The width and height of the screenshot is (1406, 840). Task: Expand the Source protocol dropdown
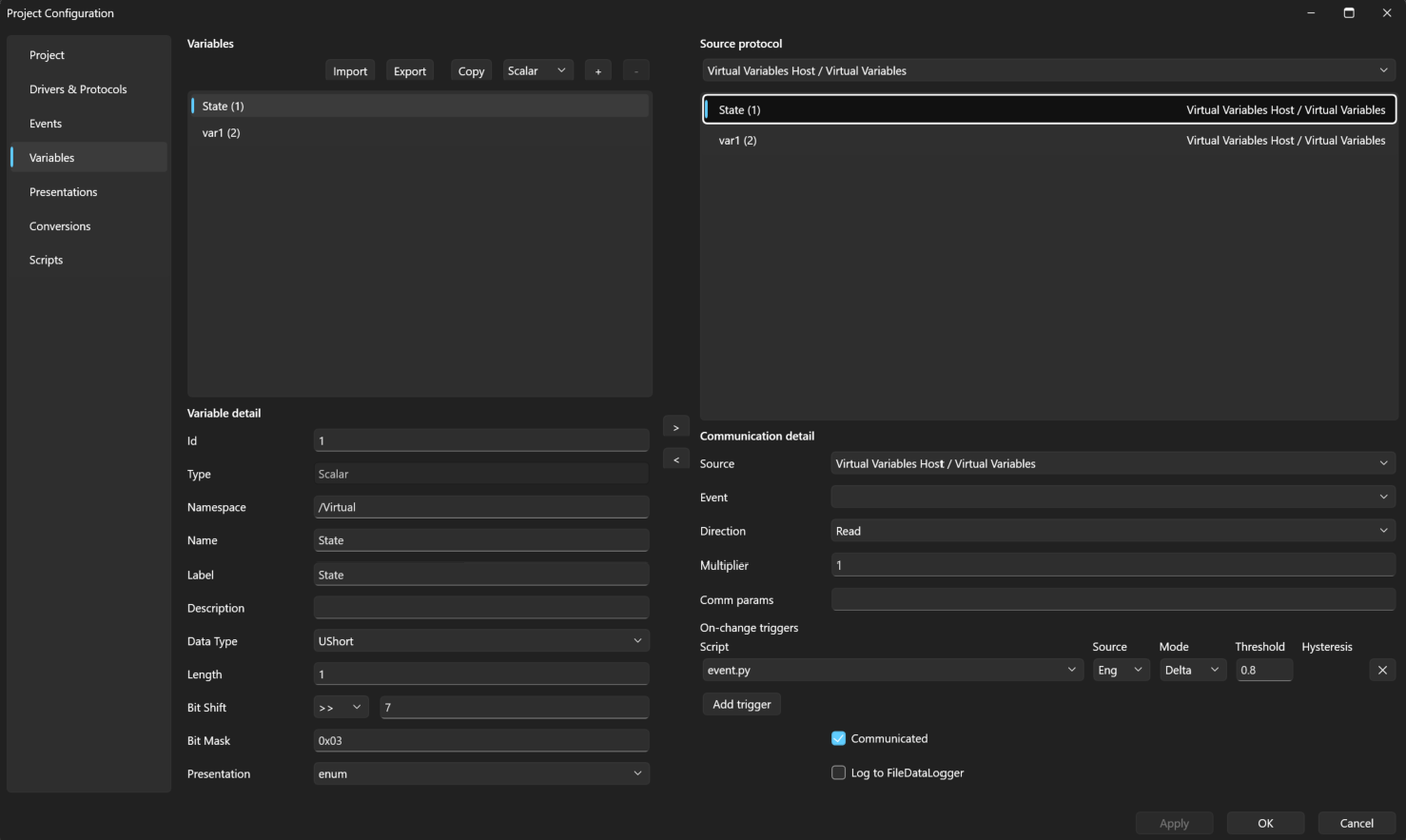tap(1048, 71)
